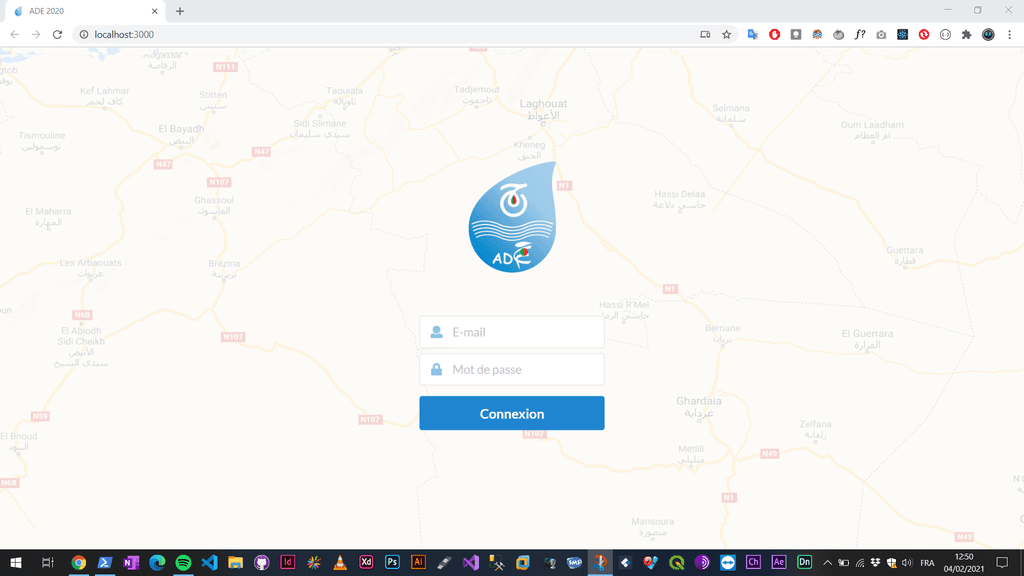Launch Adobe XD from the taskbar
This screenshot has height=576, width=1024.
(x=366, y=562)
